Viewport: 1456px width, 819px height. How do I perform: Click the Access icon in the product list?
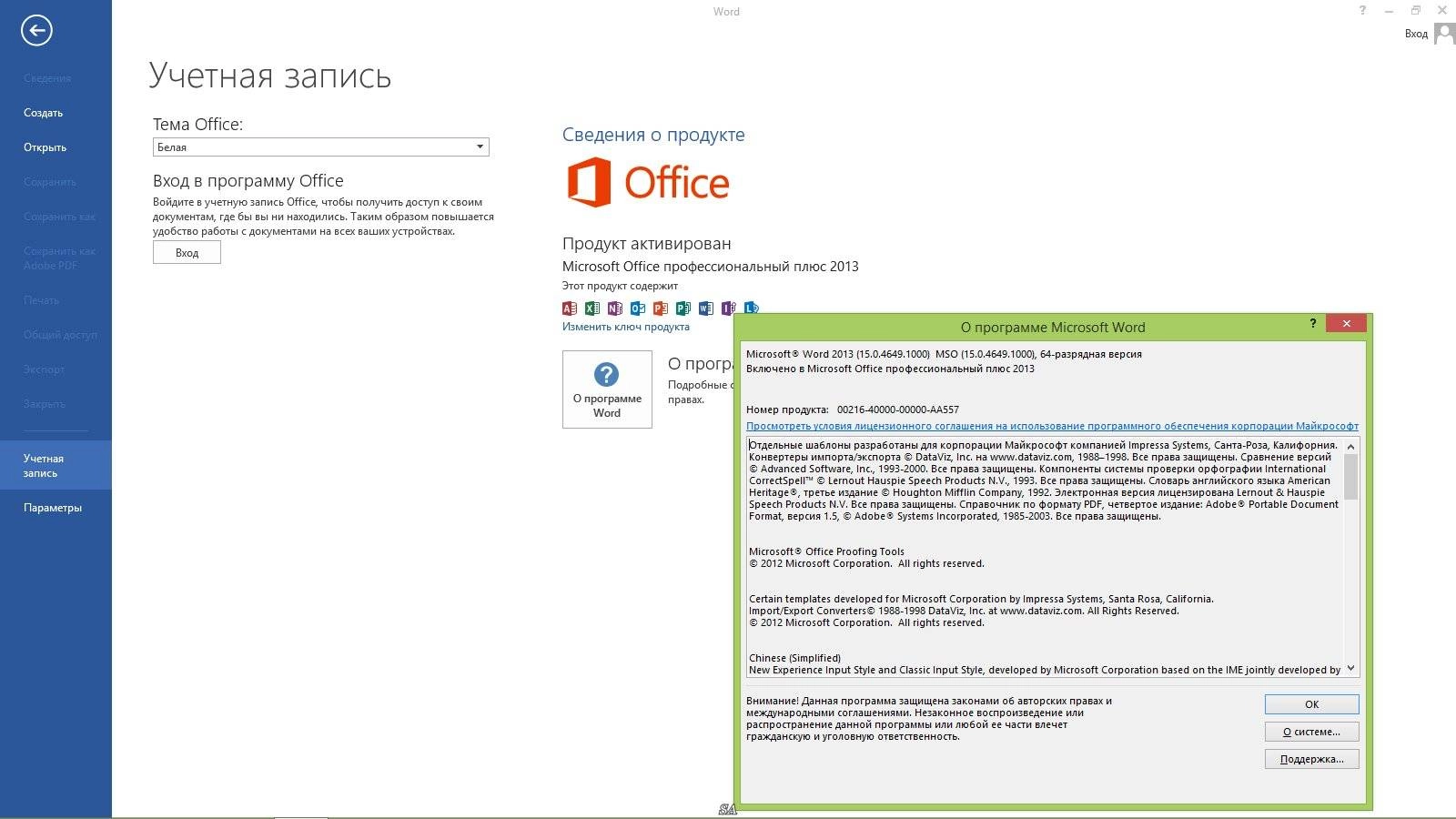click(x=570, y=308)
